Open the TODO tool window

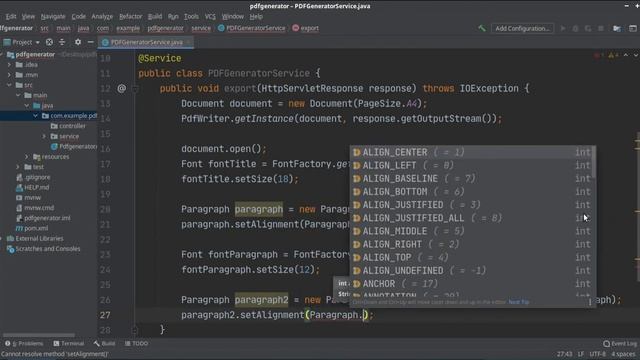(136, 344)
